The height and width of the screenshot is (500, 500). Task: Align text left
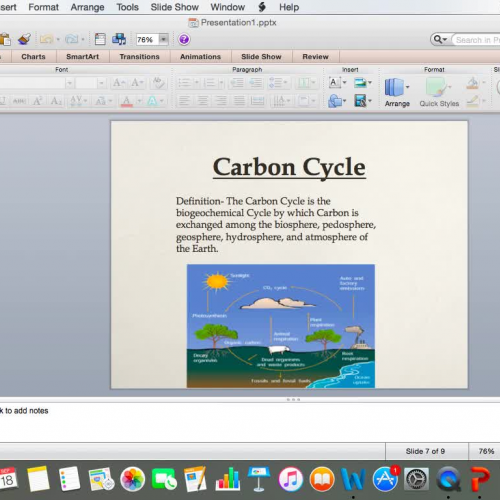(x=184, y=101)
